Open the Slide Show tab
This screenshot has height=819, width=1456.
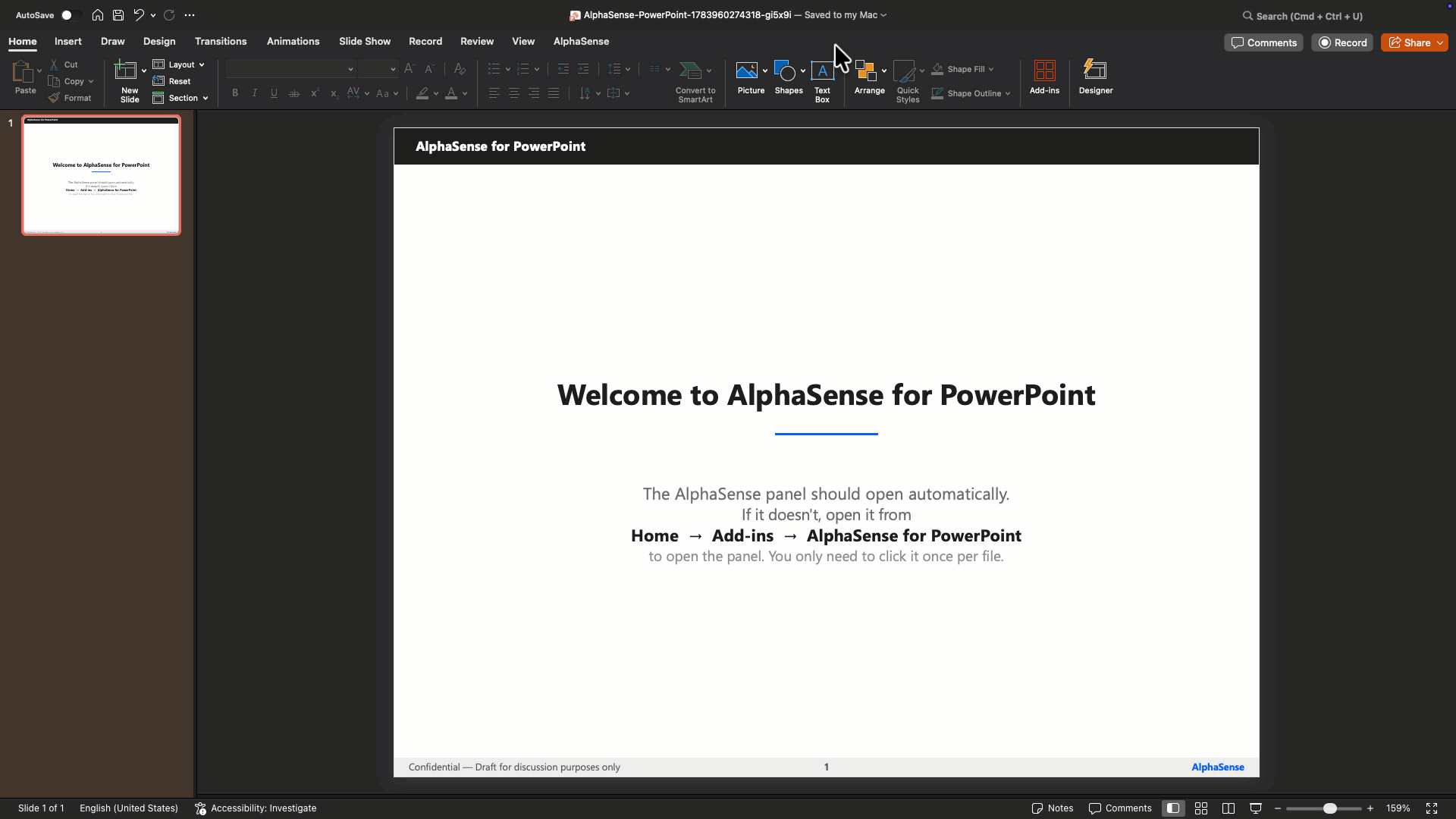coord(365,42)
